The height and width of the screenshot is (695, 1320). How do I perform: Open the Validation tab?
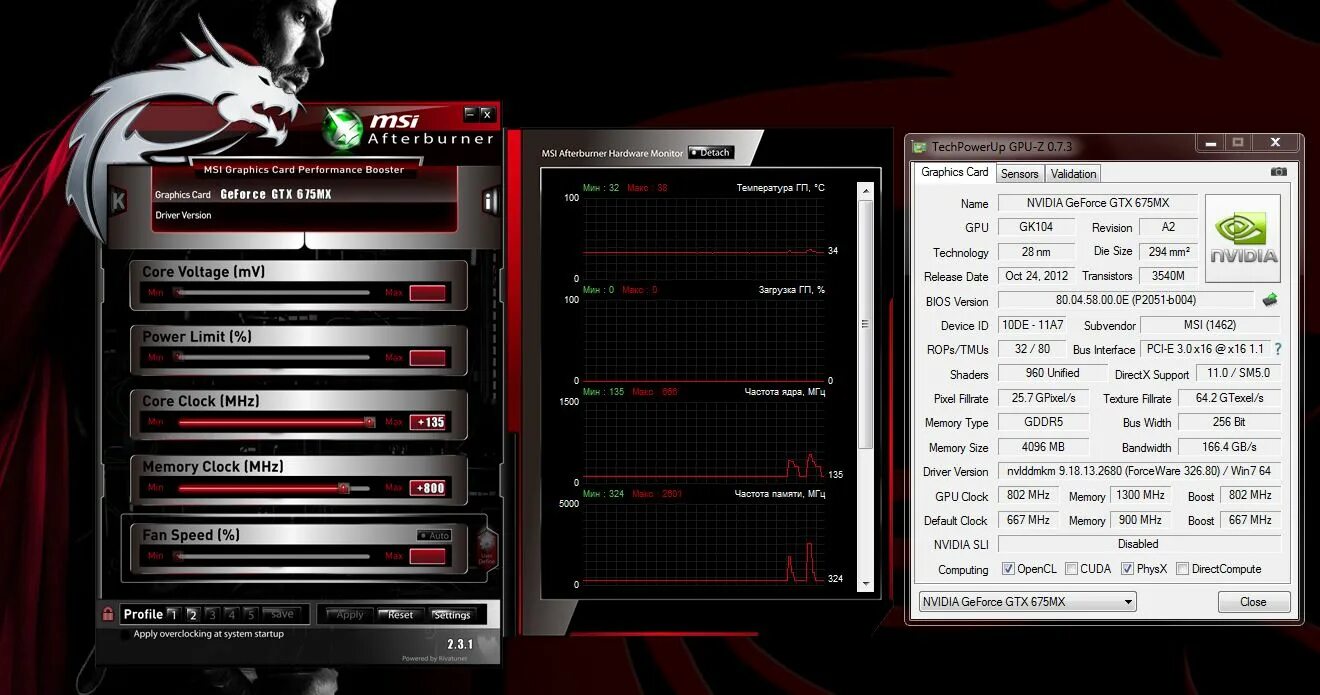(x=1073, y=173)
